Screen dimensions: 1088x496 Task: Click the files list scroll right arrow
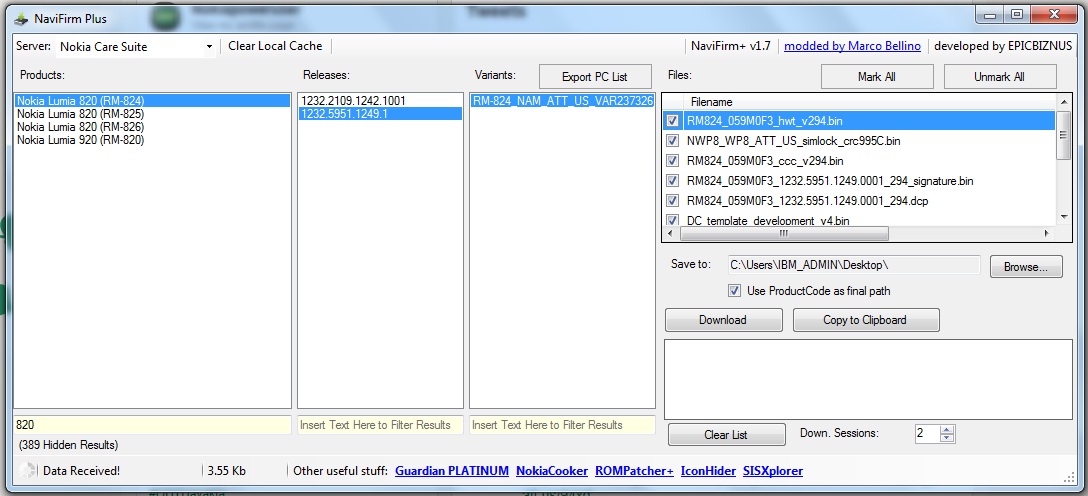click(x=1048, y=234)
